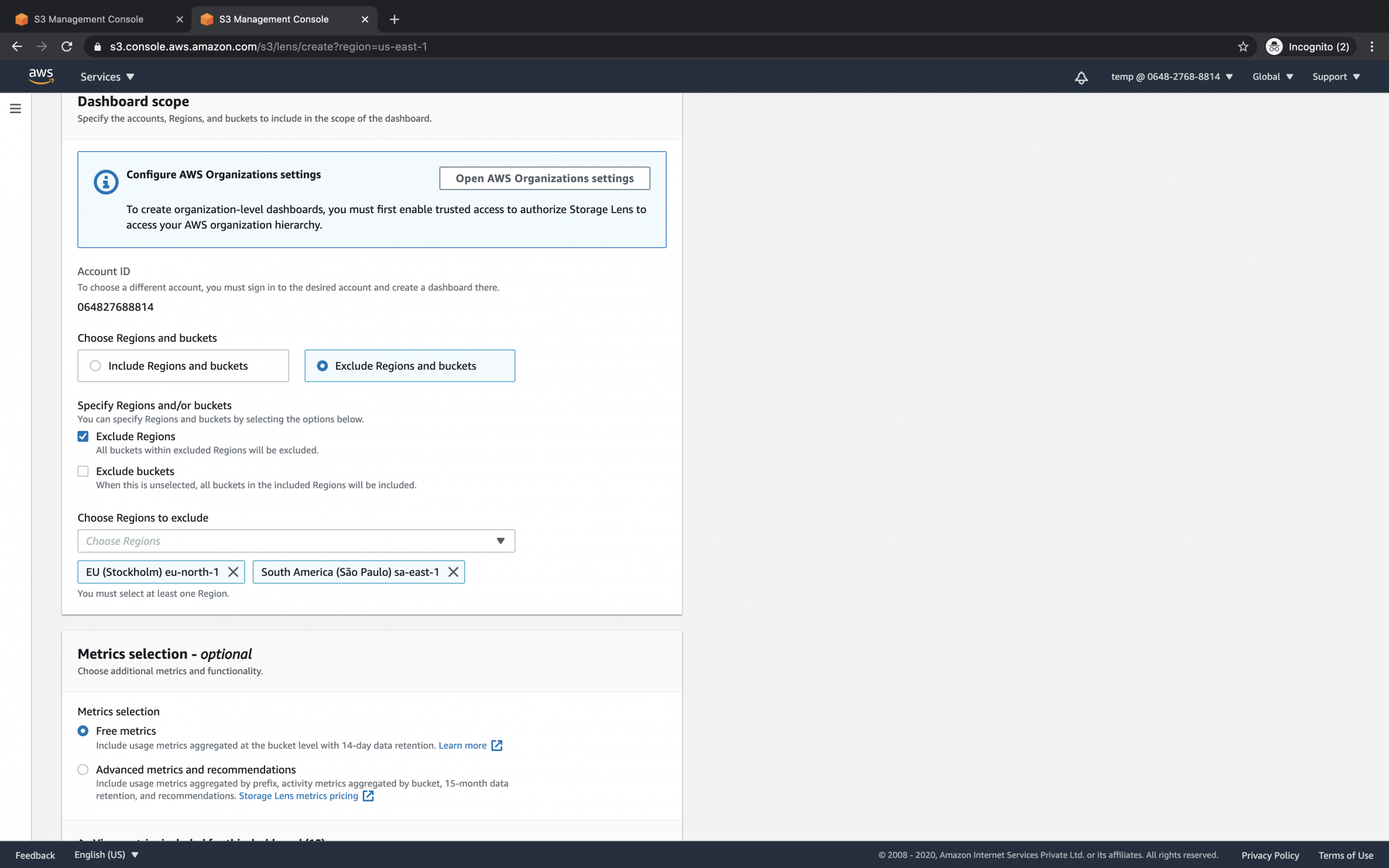Open the Support menu
Image resolution: width=1389 pixels, height=868 pixels.
[x=1335, y=77]
